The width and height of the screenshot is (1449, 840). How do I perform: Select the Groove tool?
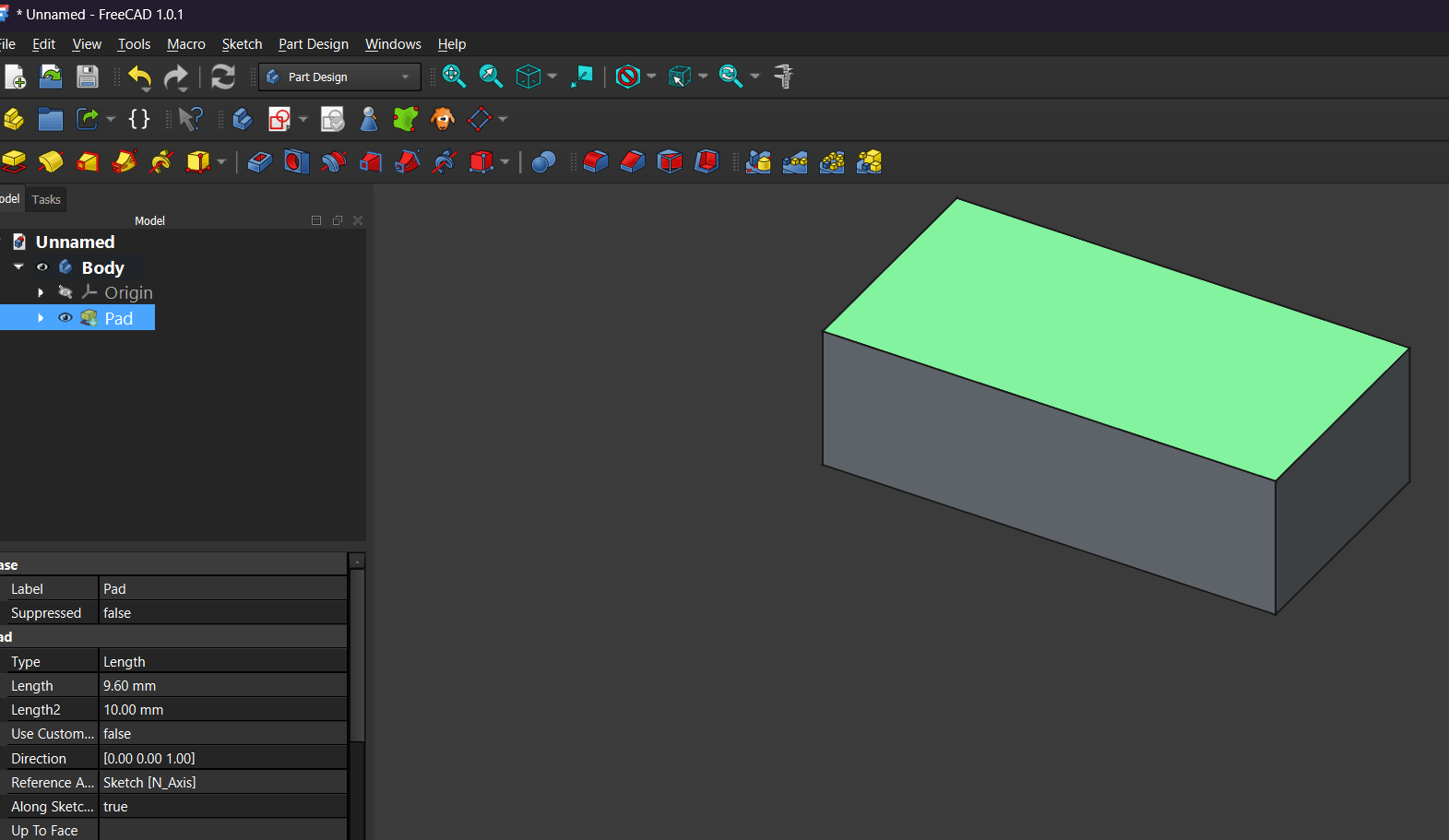coord(334,162)
